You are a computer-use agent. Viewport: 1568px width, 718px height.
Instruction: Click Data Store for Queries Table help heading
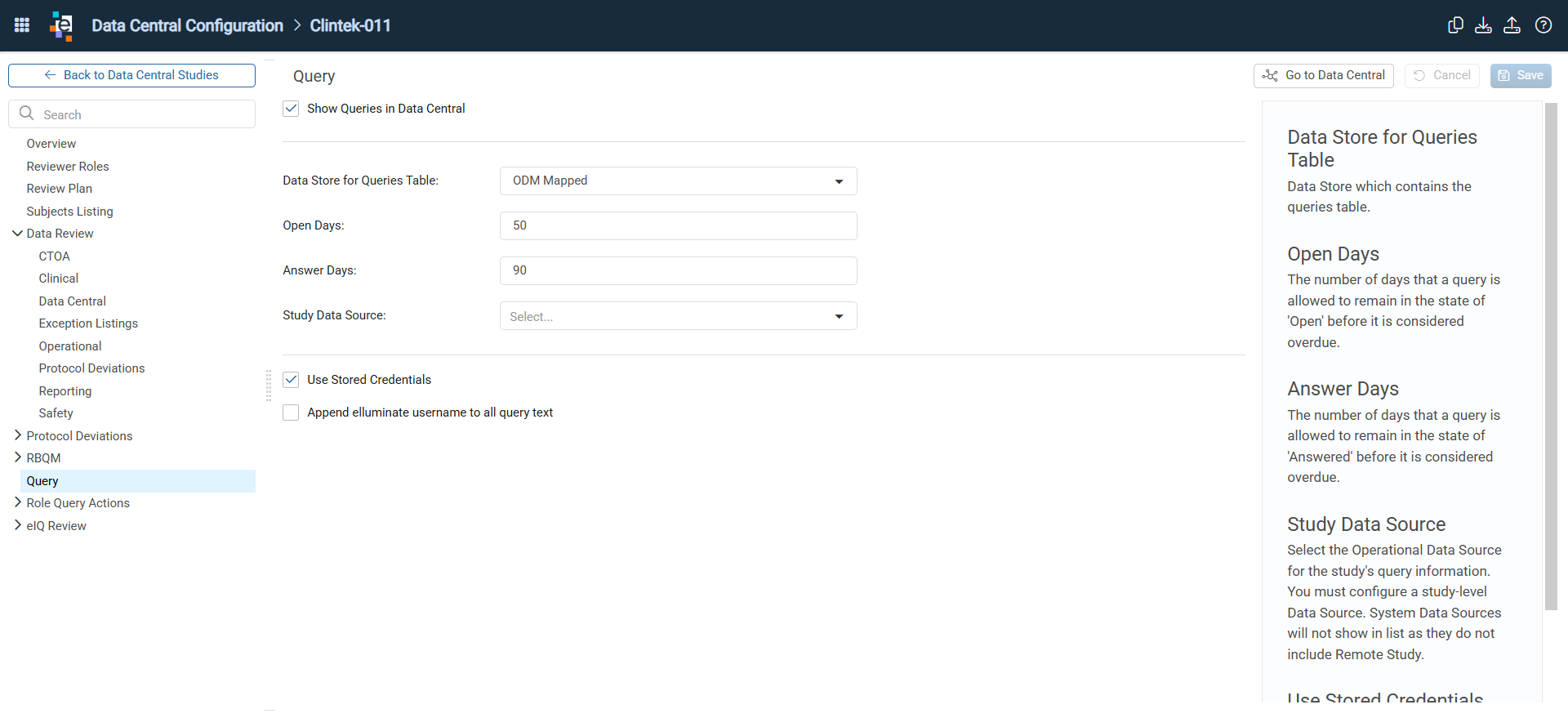pos(1382,149)
